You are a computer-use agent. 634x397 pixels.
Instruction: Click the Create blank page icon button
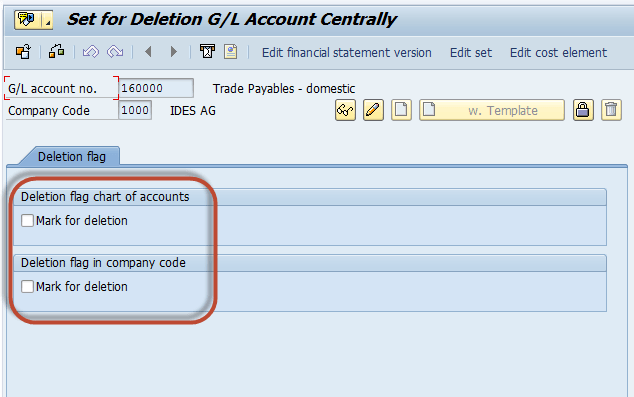401,110
